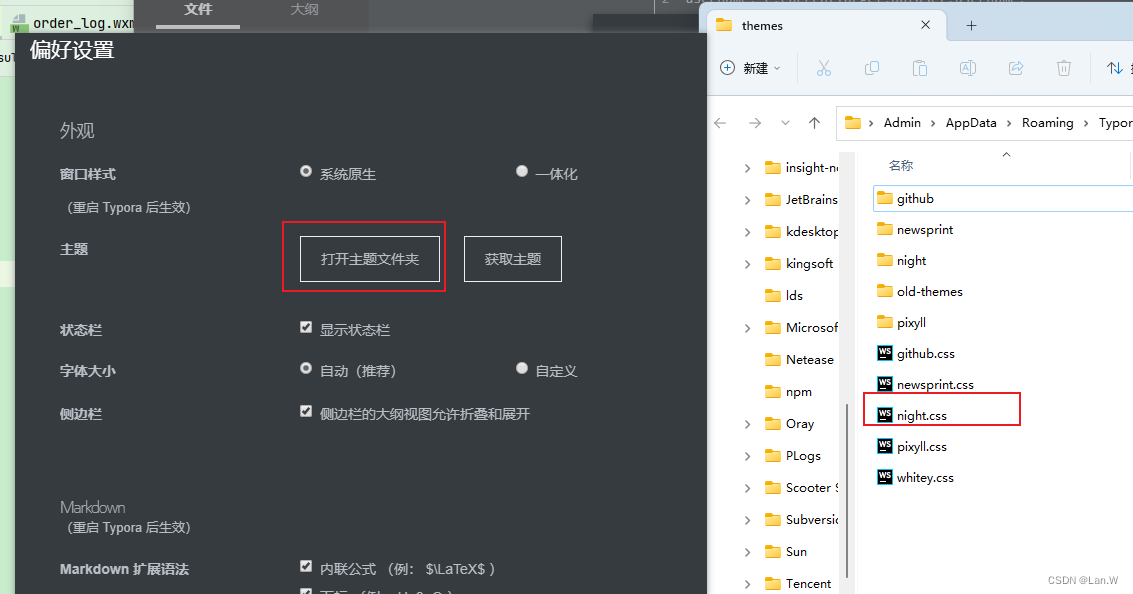Click Cut scissors icon in Explorer toolbar
Viewport: 1133px width, 594px height.
tap(823, 68)
